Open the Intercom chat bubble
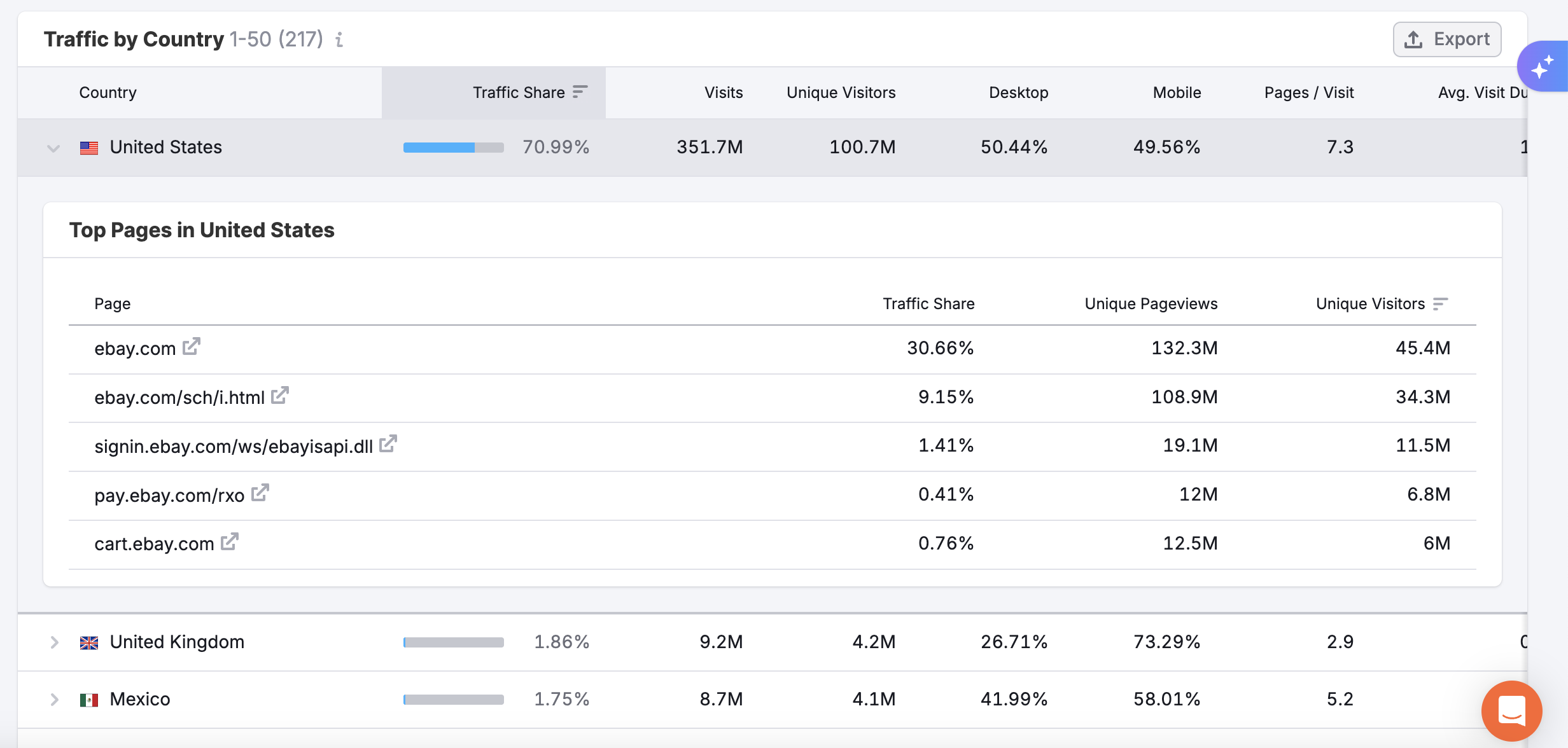The height and width of the screenshot is (748, 1568). point(1512,711)
